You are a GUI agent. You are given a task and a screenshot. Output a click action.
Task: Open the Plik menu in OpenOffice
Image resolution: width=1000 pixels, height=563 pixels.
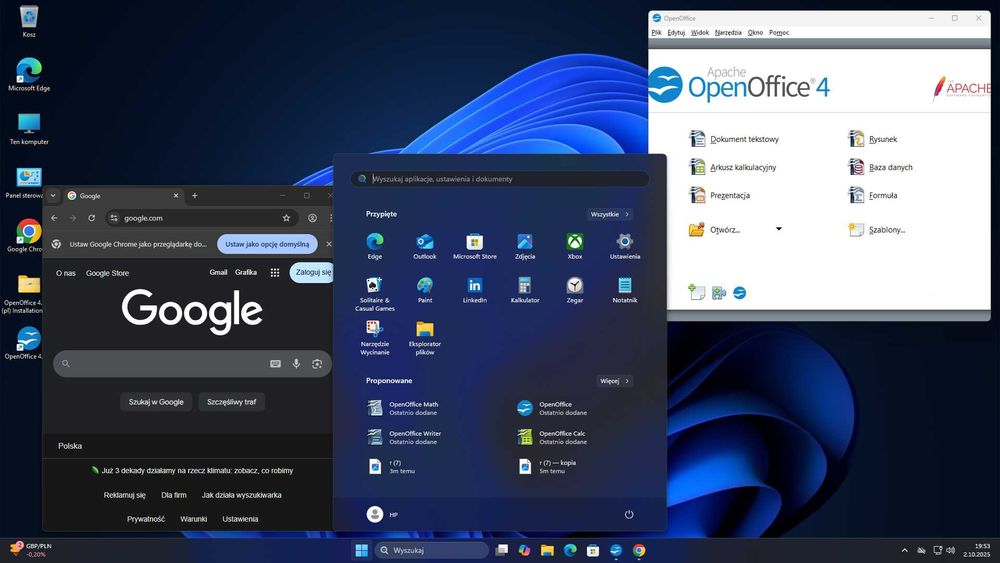coord(657,33)
